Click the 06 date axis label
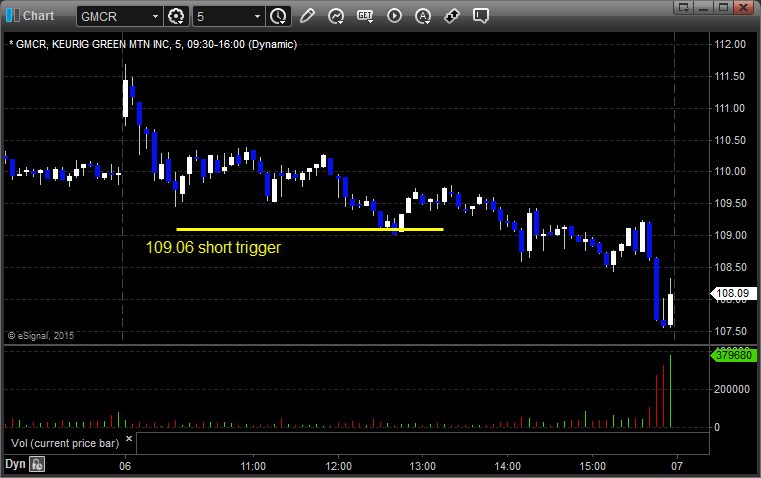 click(125, 466)
